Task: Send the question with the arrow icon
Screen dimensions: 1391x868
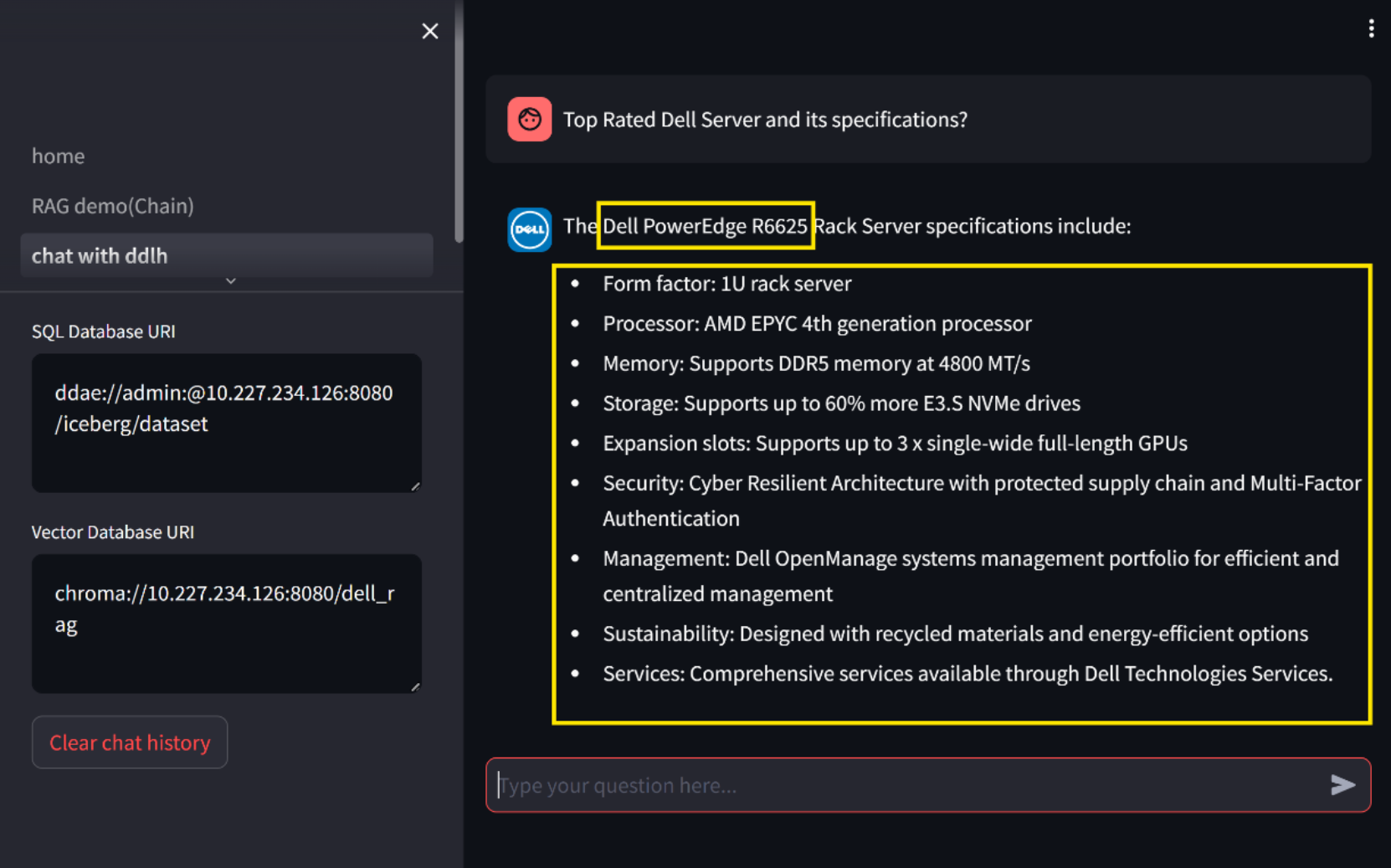Action: (x=1342, y=784)
